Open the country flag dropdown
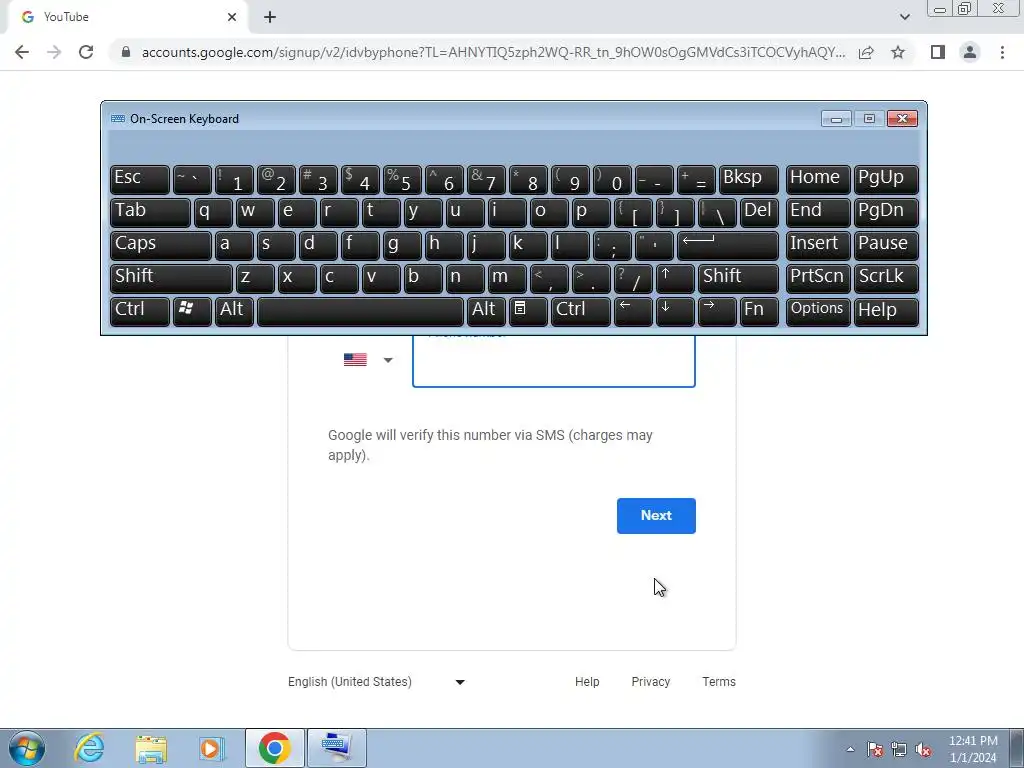 tap(368, 360)
